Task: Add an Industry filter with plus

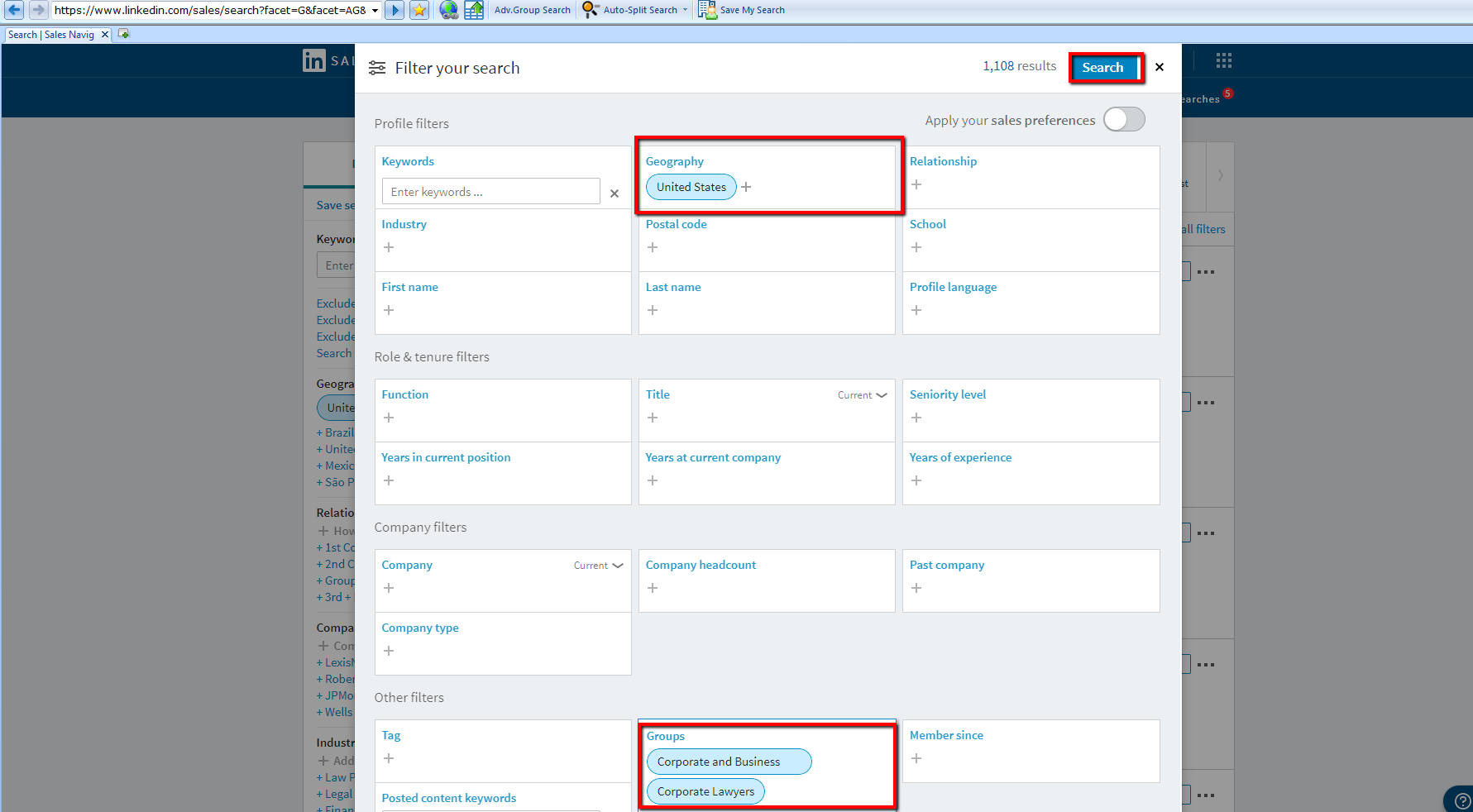Action: [x=389, y=247]
